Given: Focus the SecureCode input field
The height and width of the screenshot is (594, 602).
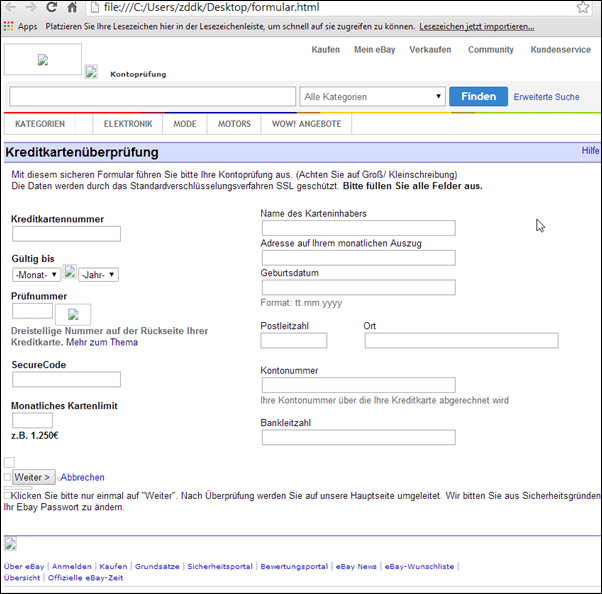Looking at the screenshot, I should [x=66, y=379].
